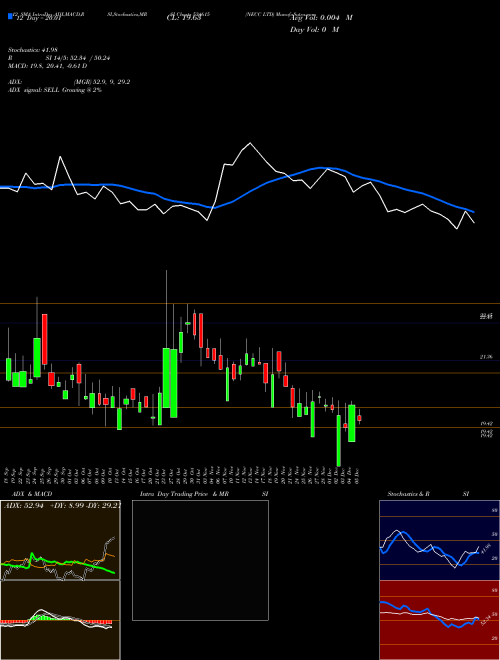This screenshot has width=500, height=660.
Task: Click the 'Intra Day Trading Price & MR' title
Action: [184, 494]
